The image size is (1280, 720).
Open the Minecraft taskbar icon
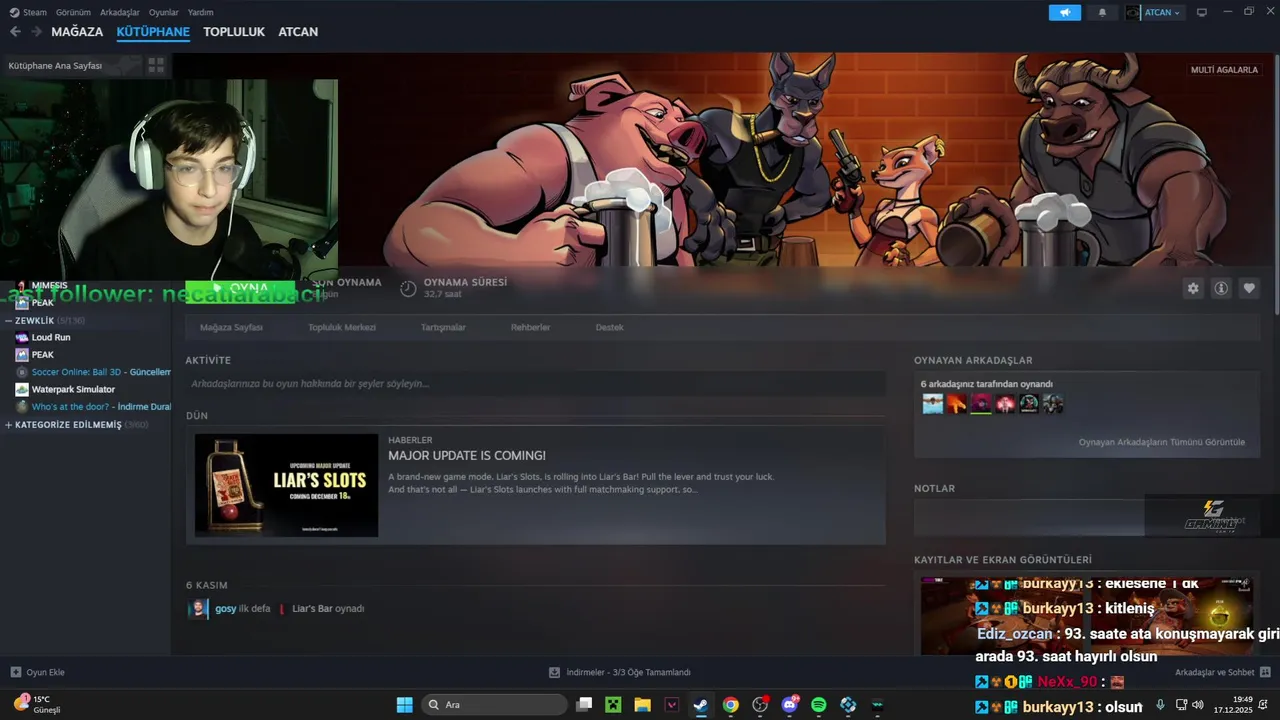click(x=613, y=705)
